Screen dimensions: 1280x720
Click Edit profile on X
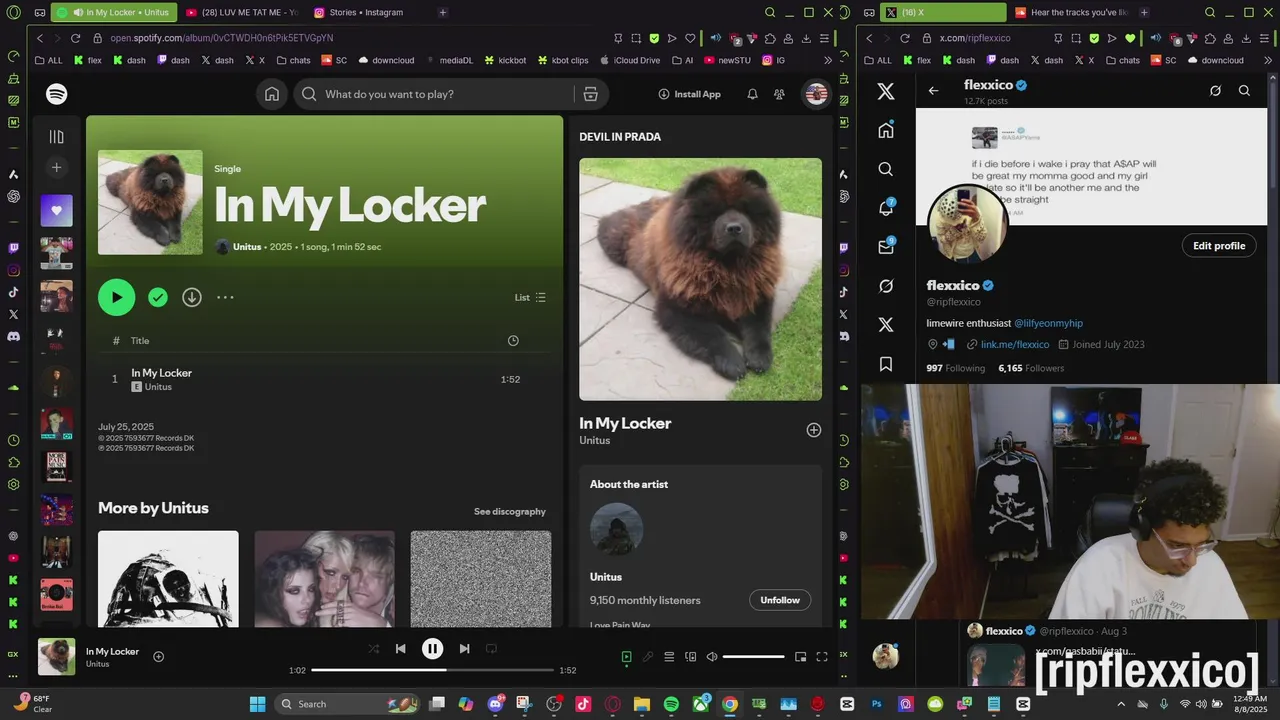pos(1219,246)
